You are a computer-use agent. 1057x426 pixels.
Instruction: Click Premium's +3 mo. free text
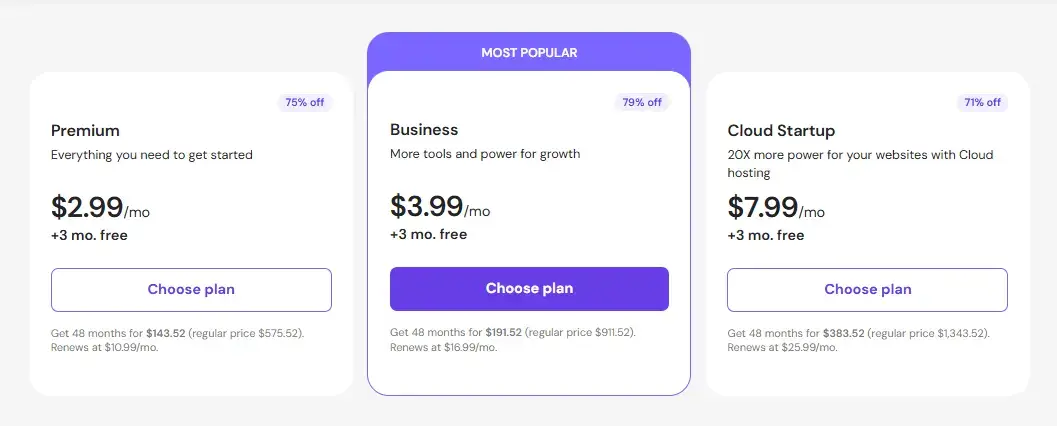pos(89,236)
